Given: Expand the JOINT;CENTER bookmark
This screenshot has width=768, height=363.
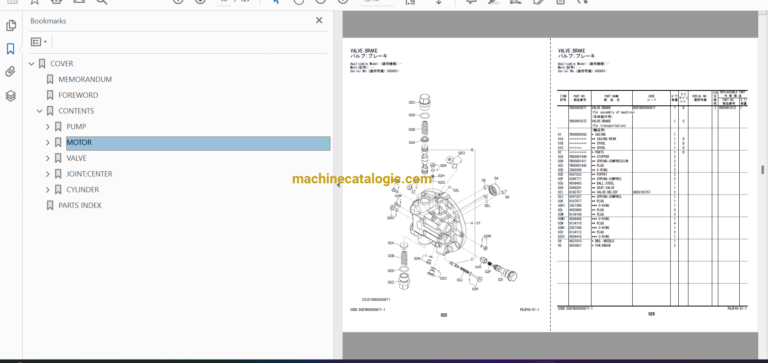Looking at the screenshot, I should pos(48,174).
